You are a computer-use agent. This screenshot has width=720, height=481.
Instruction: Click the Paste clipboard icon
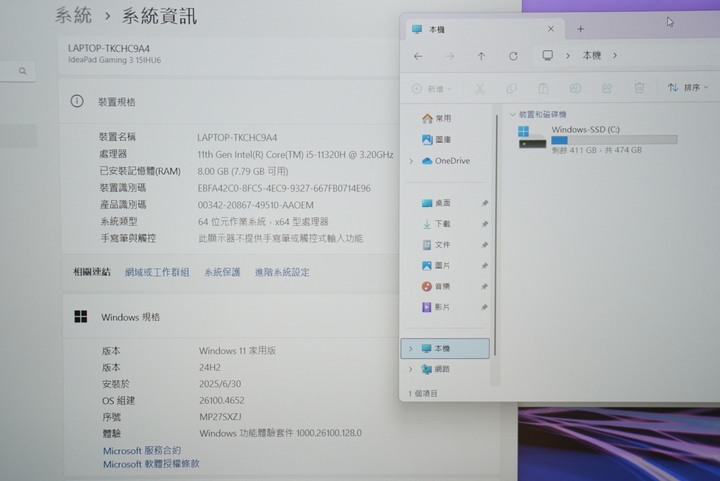point(543,88)
